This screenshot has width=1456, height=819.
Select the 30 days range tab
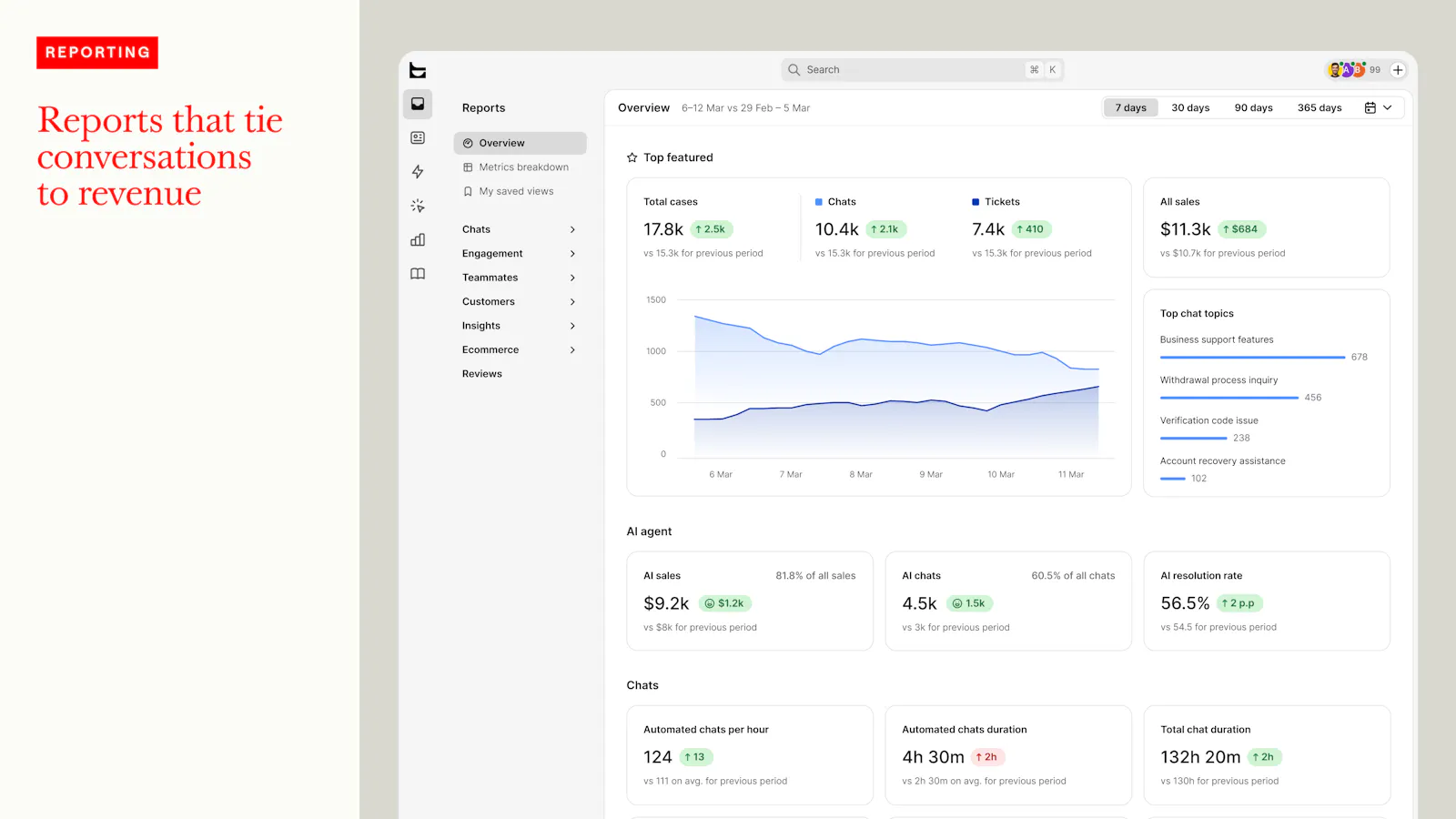(x=1190, y=107)
